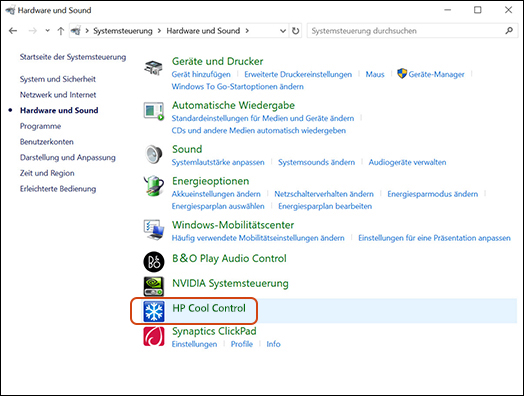Expand chevron between Systemsteuerung and Hardware und Sound

(x=159, y=31)
